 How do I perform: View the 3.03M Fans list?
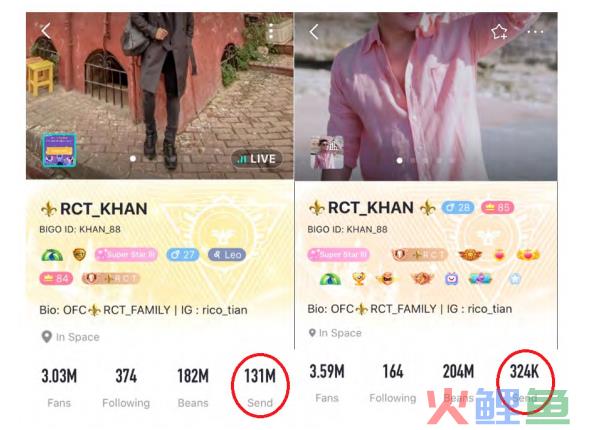pos(59,387)
